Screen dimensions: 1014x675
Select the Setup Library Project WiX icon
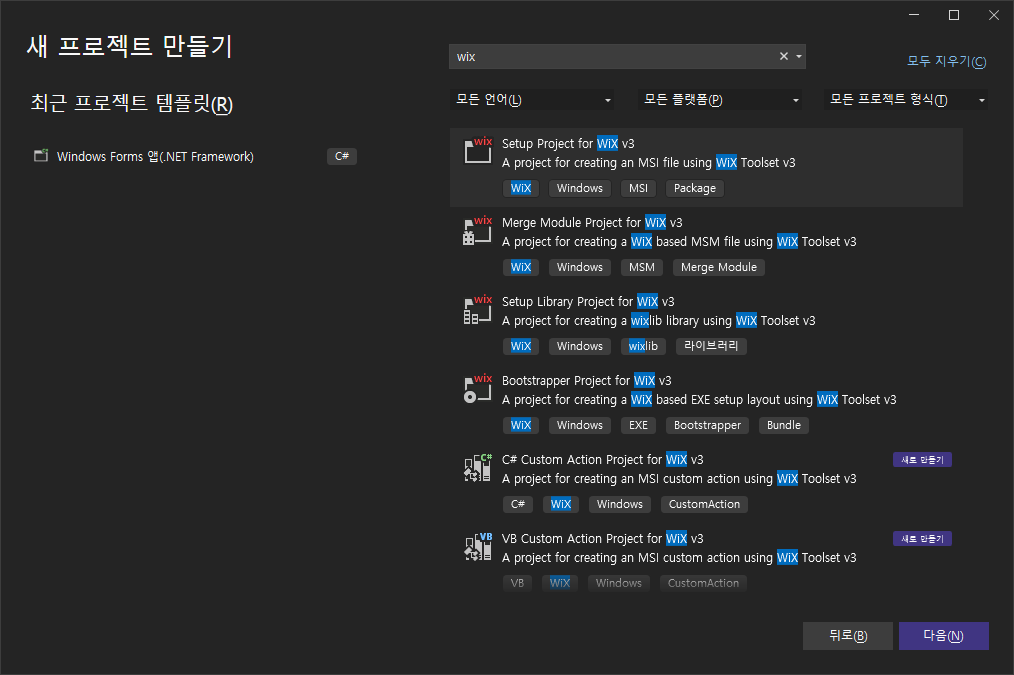tap(478, 309)
